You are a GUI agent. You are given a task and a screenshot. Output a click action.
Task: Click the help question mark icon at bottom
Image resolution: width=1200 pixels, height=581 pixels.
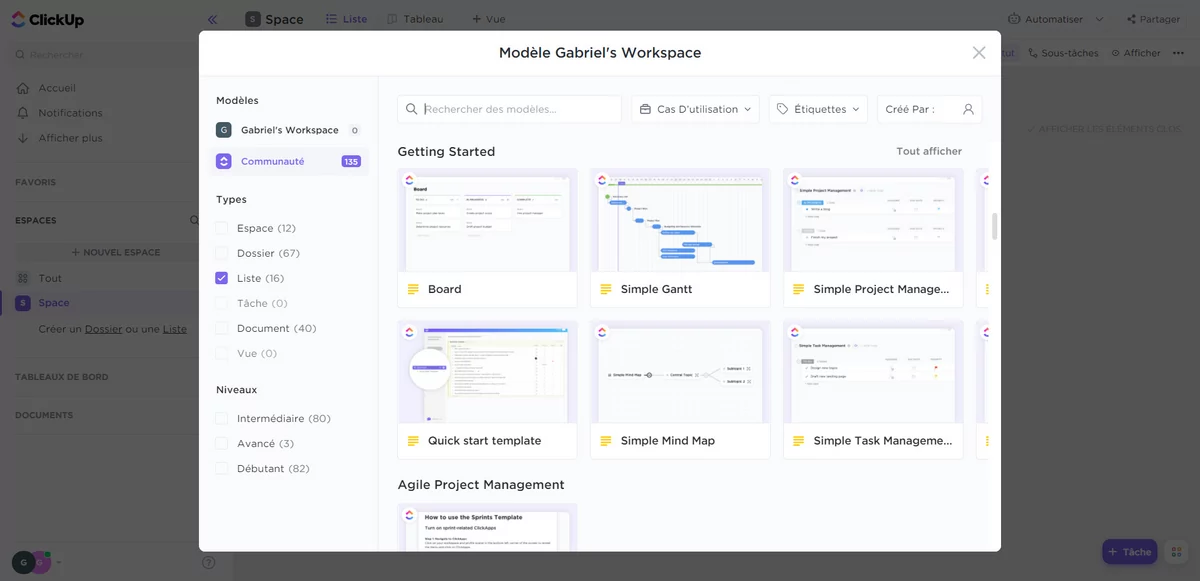tap(208, 563)
